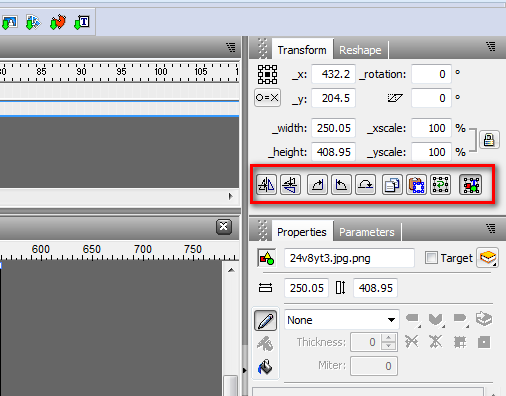Click the import icon with blue play arrow
The width and height of the screenshot is (506, 396).
pos(33,22)
